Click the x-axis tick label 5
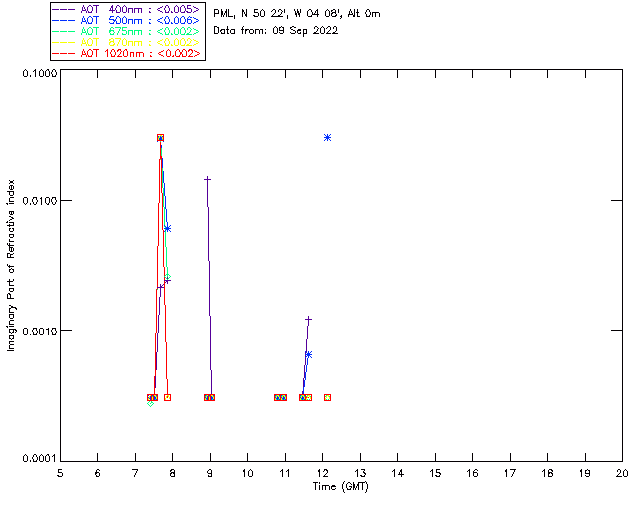640x512 pixels. tap(60, 473)
